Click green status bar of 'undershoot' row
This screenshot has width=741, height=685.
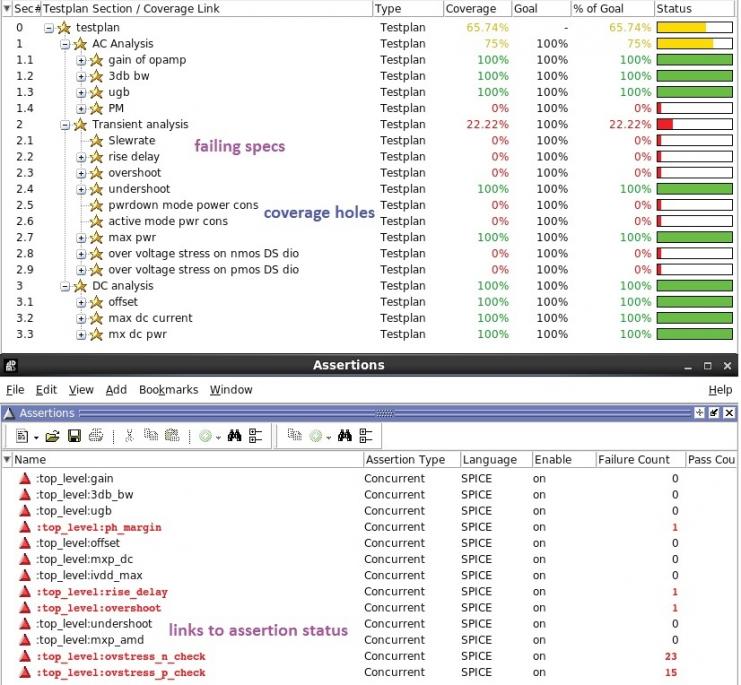695,189
